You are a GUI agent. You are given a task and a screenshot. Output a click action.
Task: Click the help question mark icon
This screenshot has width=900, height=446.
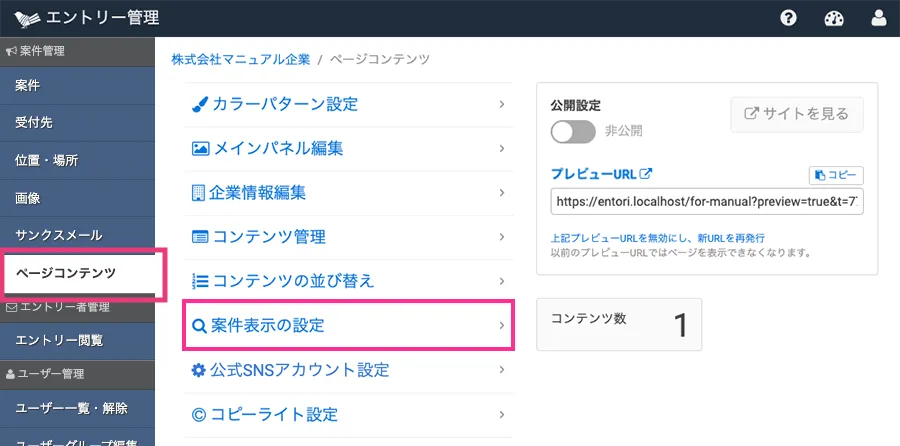tap(788, 18)
